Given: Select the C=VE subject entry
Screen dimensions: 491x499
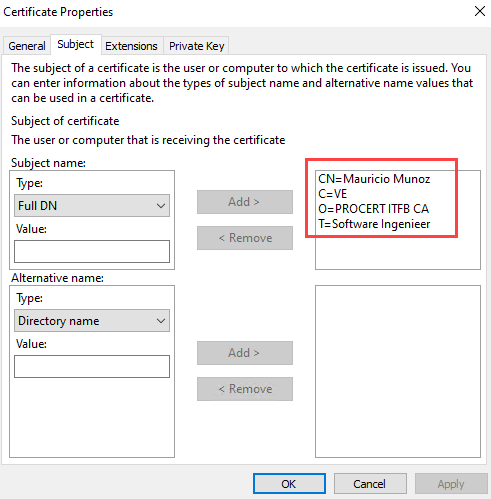Looking at the screenshot, I should 333,194.
